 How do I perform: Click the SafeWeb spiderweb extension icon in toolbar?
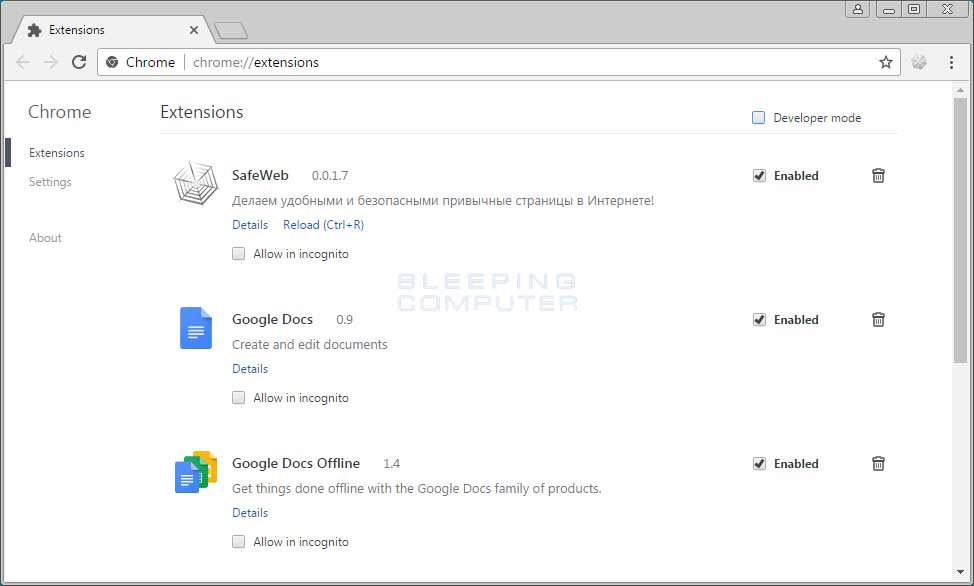[919, 62]
